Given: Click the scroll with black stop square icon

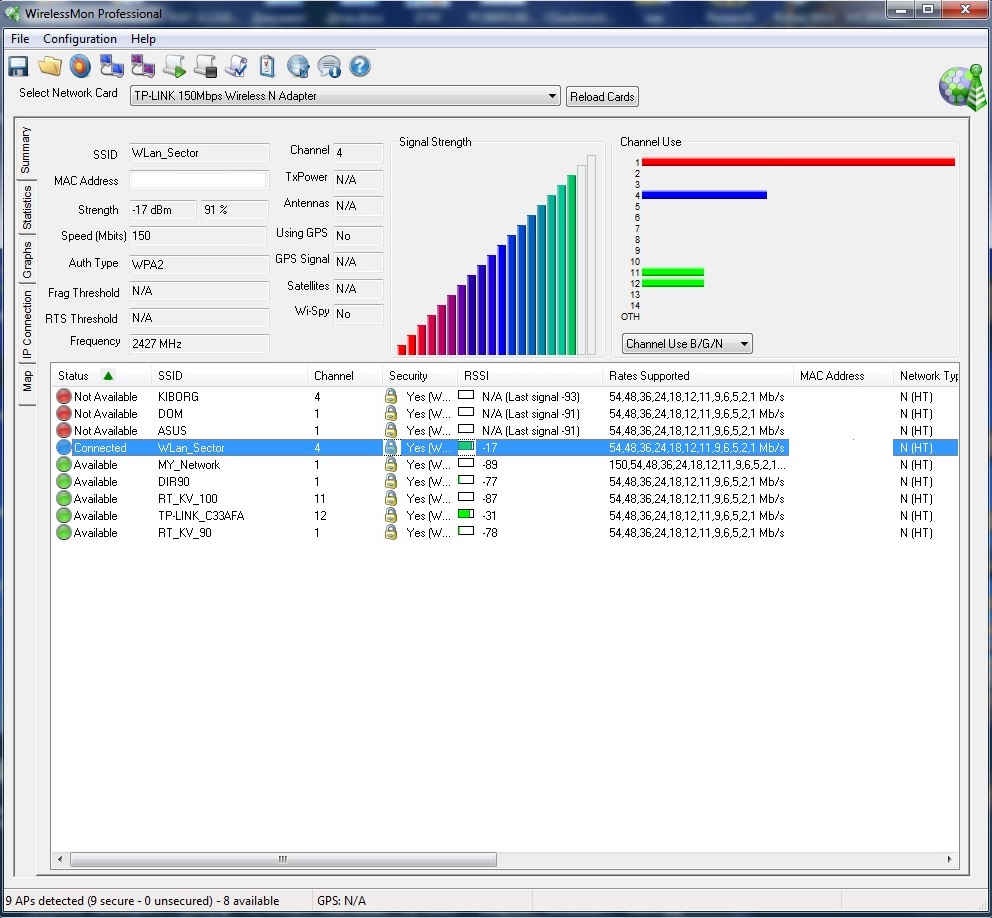Looking at the screenshot, I should click(205, 67).
